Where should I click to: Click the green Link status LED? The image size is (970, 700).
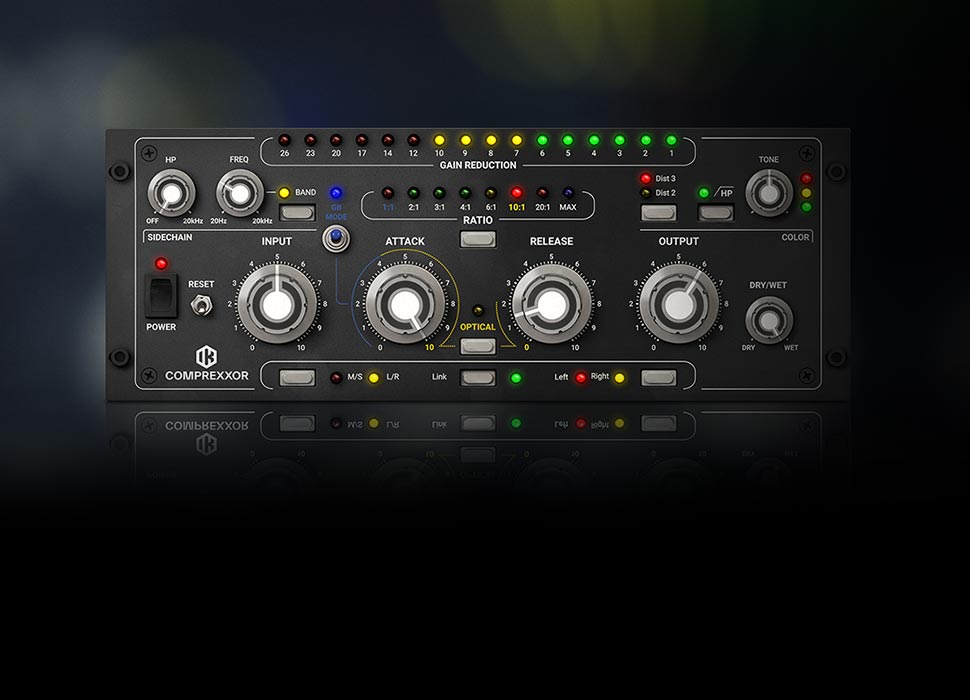516,378
